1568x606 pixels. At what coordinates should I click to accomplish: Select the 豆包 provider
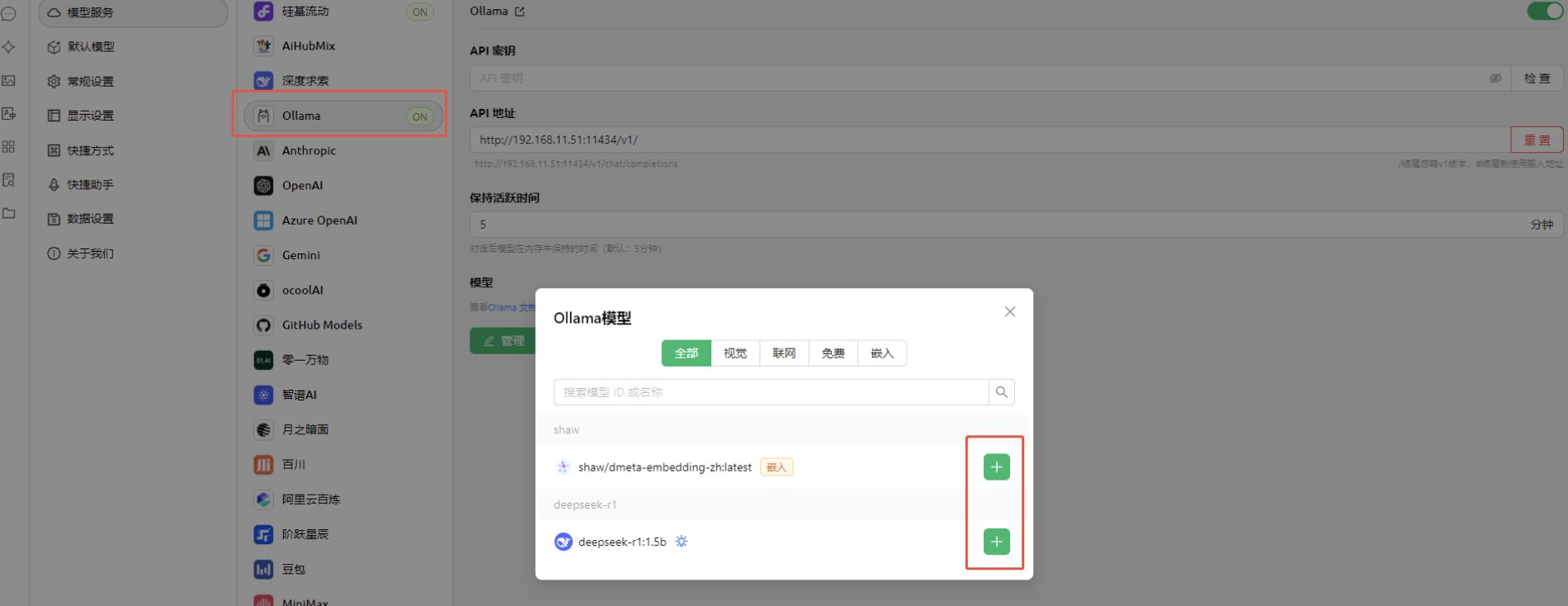click(x=343, y=569)
